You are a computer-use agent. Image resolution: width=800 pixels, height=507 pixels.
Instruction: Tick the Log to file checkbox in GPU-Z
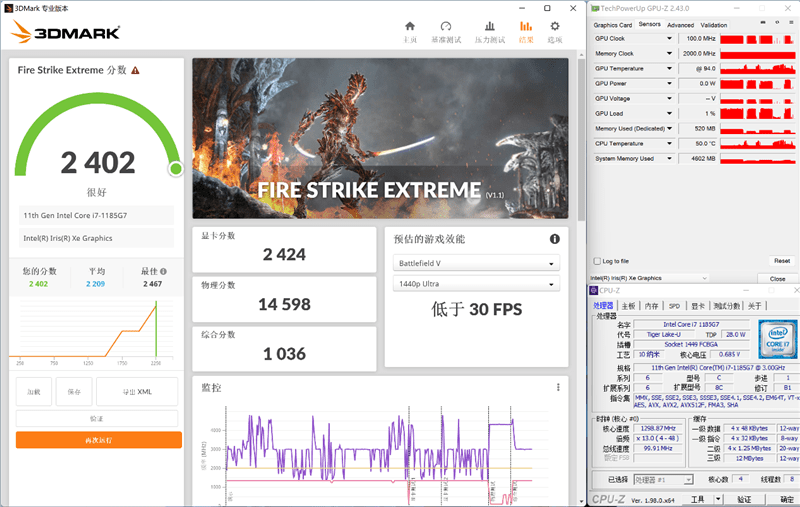[x=597, y=261]
